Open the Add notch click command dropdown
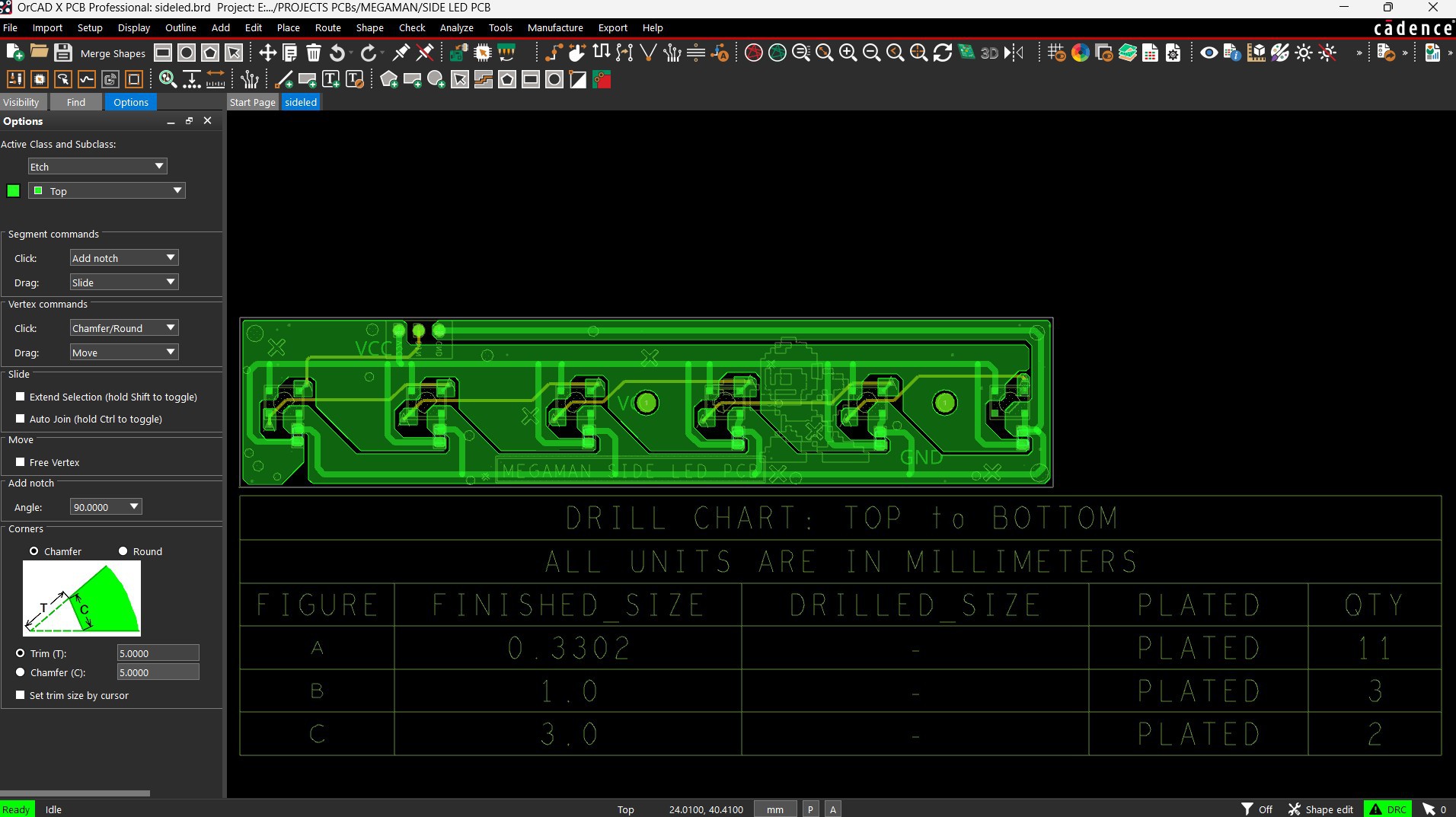The height and width of the screenshot is (817, 1456). tap(123, 258)
